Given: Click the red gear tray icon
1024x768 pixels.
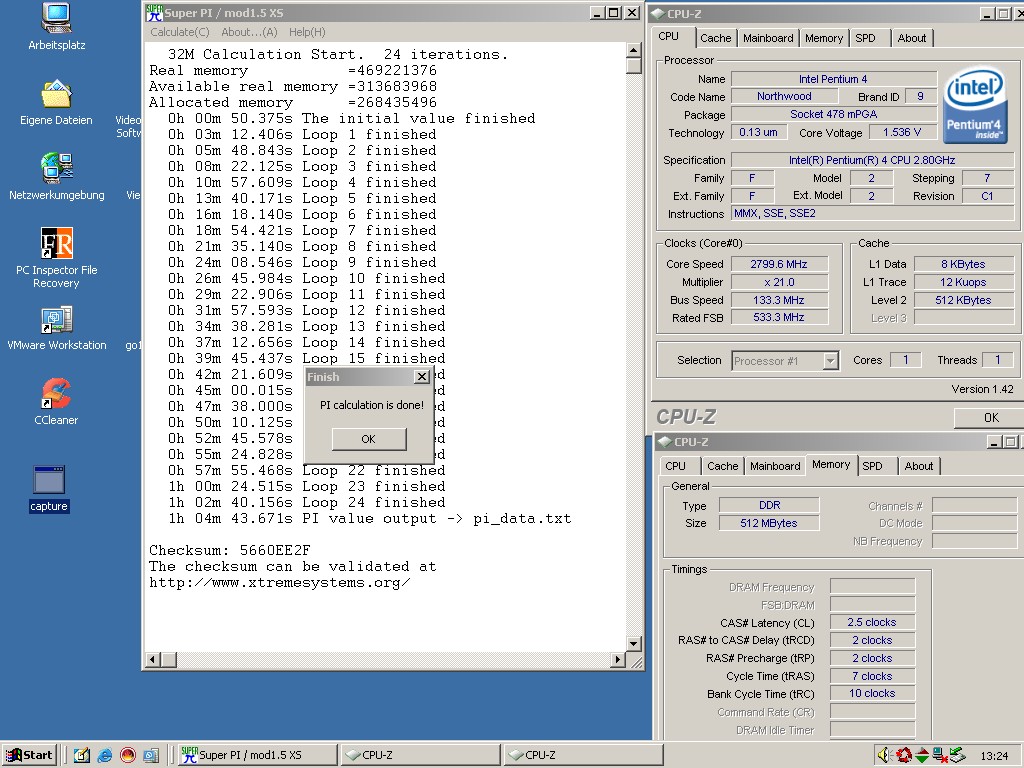Looking at the screenshot, I should [904, 756].
